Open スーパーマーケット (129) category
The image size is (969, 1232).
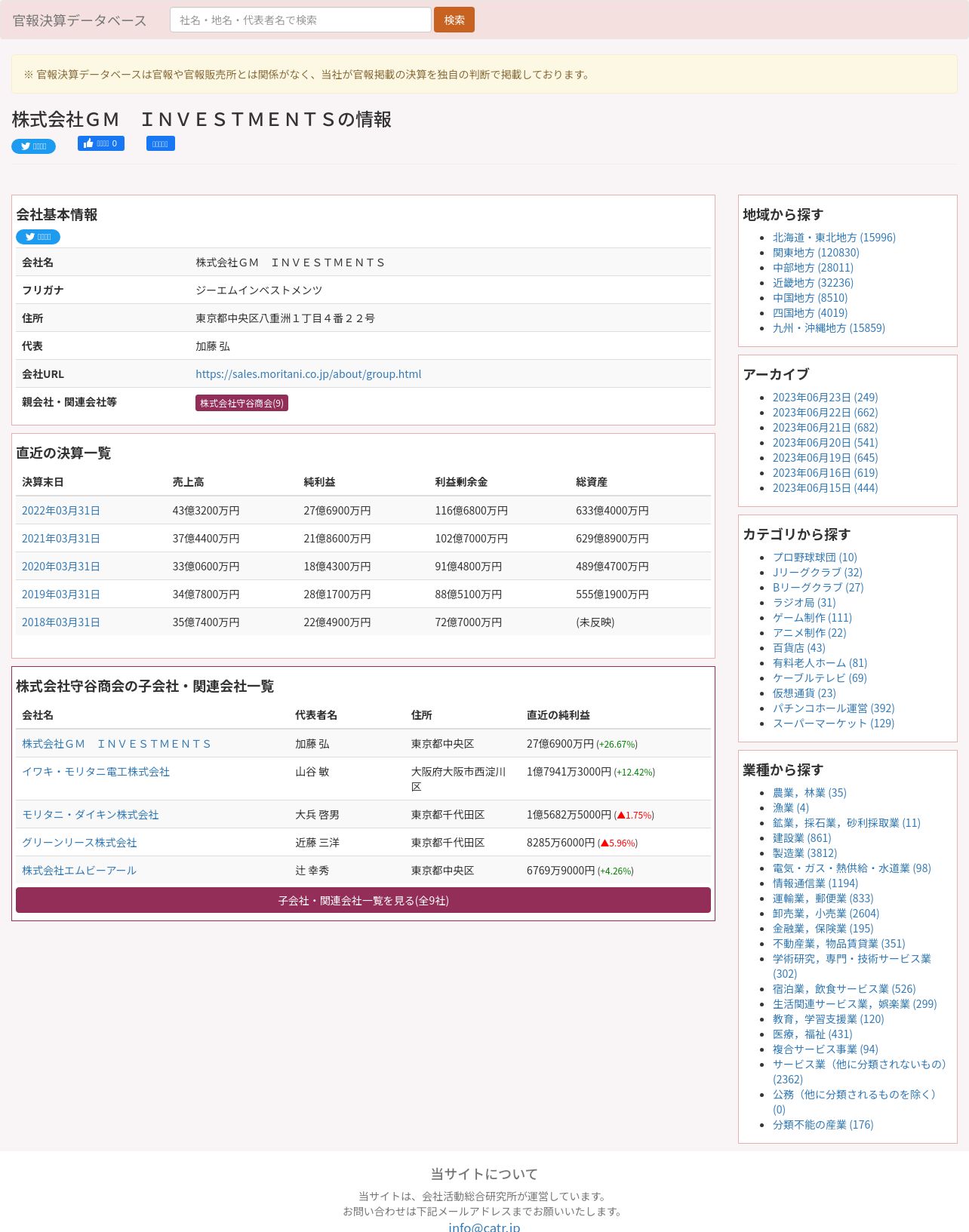[833, 724]
